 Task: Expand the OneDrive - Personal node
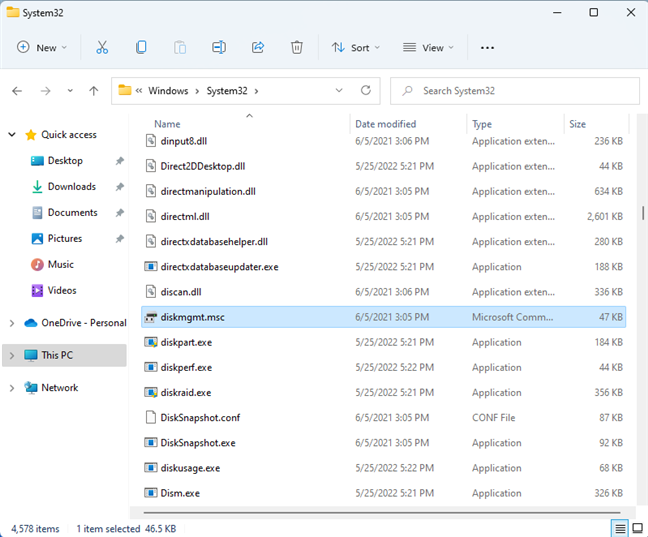pos(12,323)
